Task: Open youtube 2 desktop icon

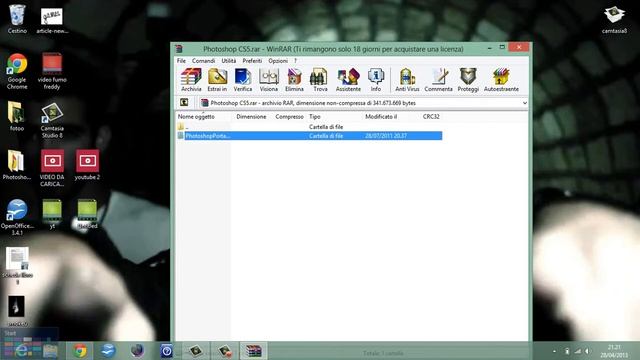Action: click(87, 165)
